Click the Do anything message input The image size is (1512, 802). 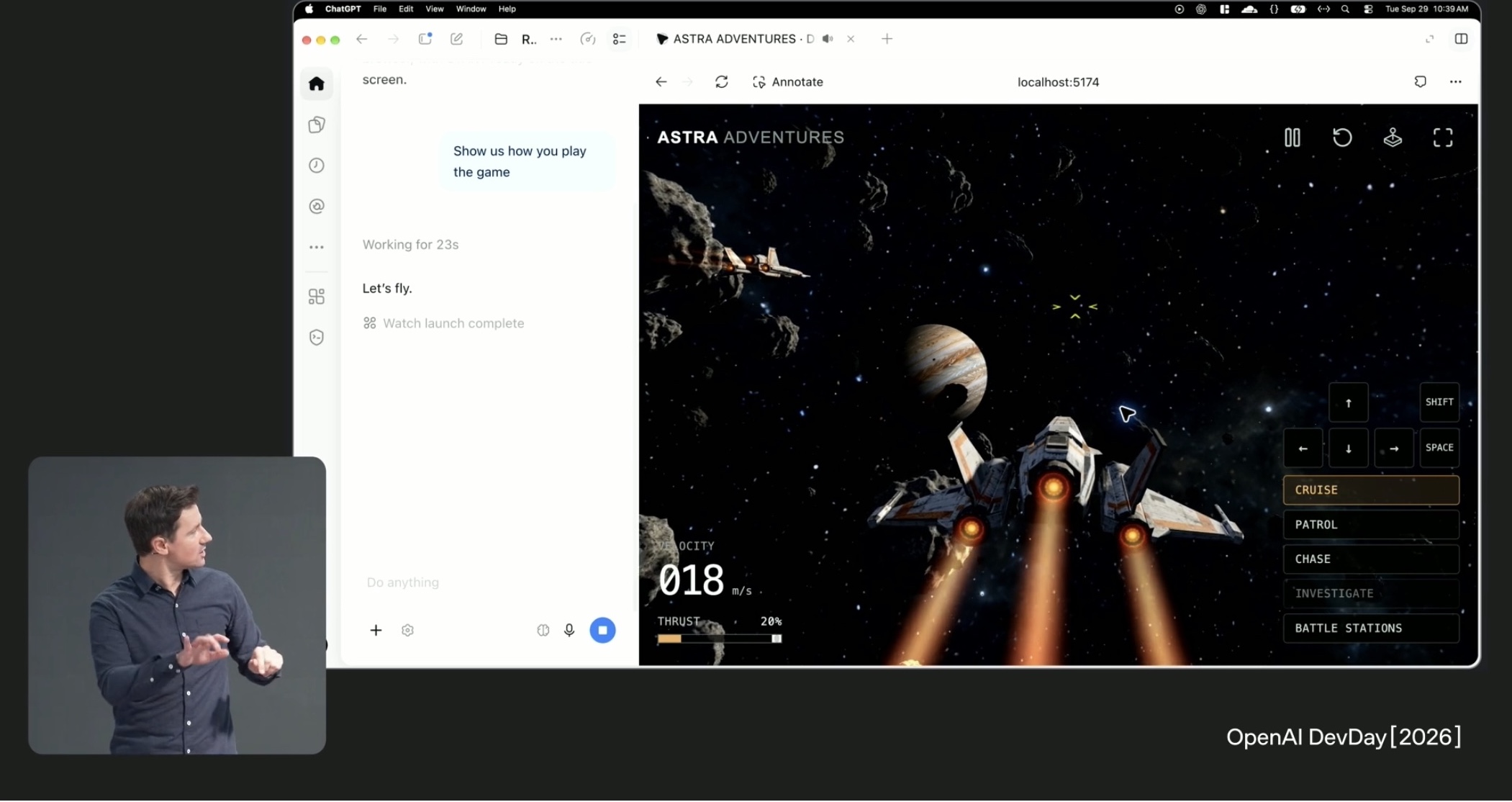tap(489, 582)
